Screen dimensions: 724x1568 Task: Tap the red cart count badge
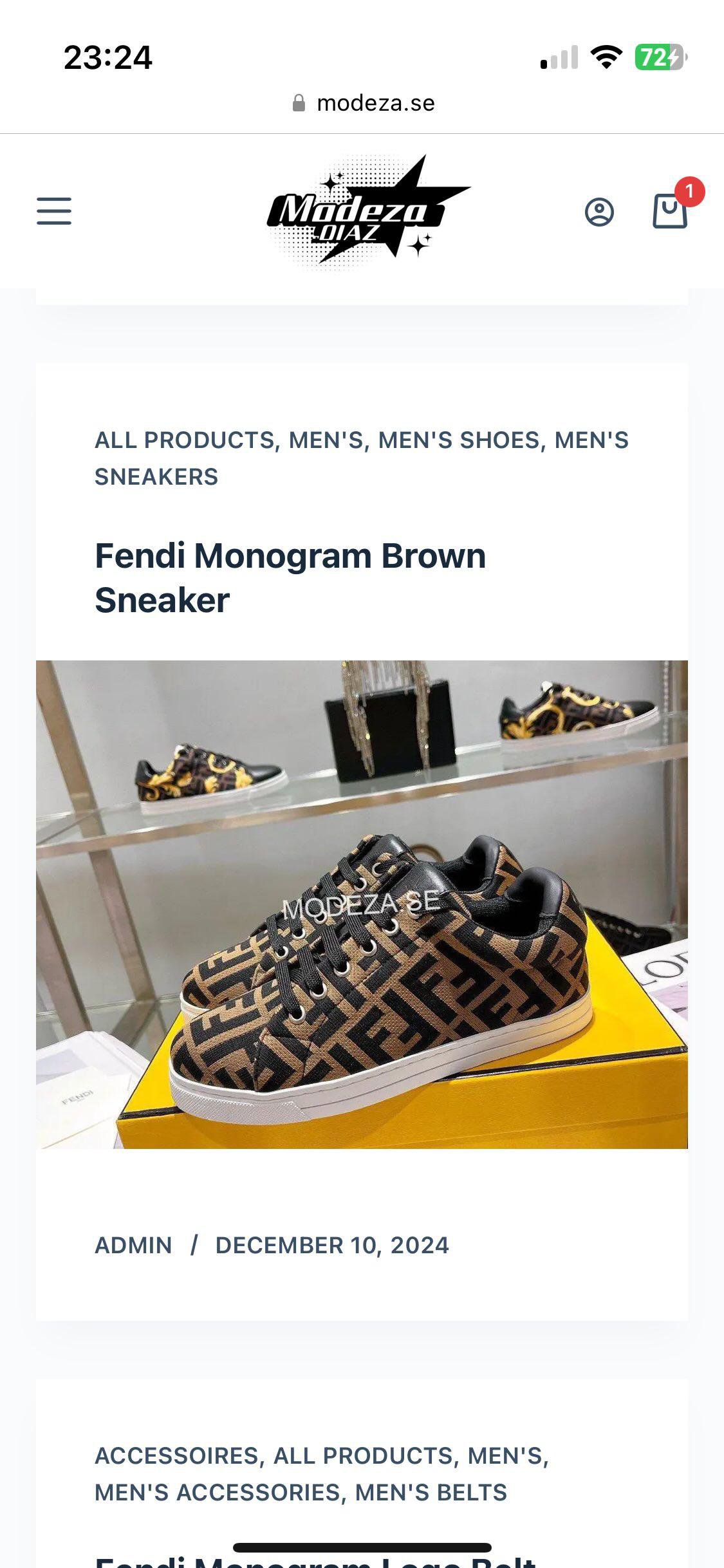(689, 192)
